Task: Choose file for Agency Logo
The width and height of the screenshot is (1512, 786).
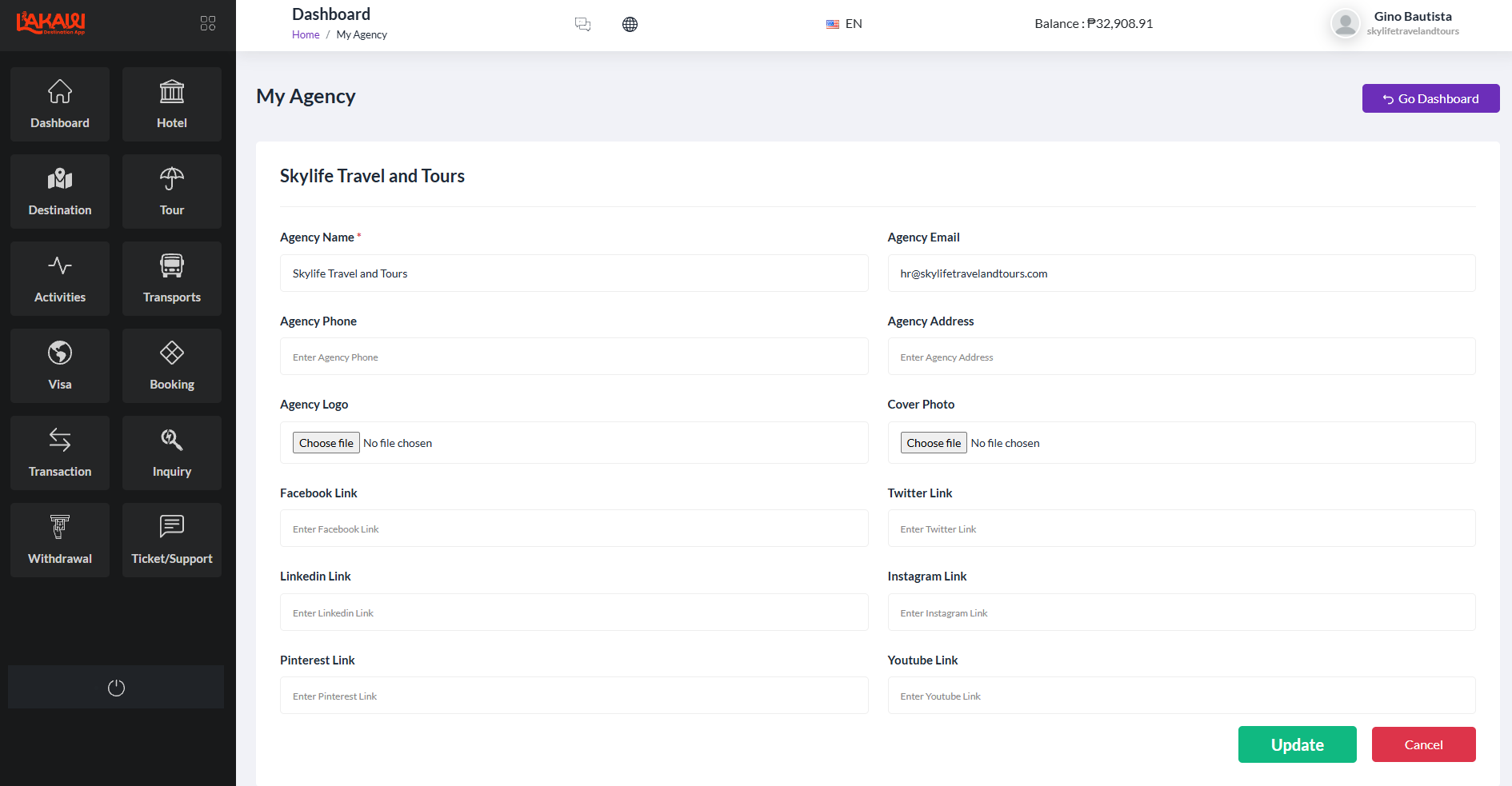Action: [326, 443]
